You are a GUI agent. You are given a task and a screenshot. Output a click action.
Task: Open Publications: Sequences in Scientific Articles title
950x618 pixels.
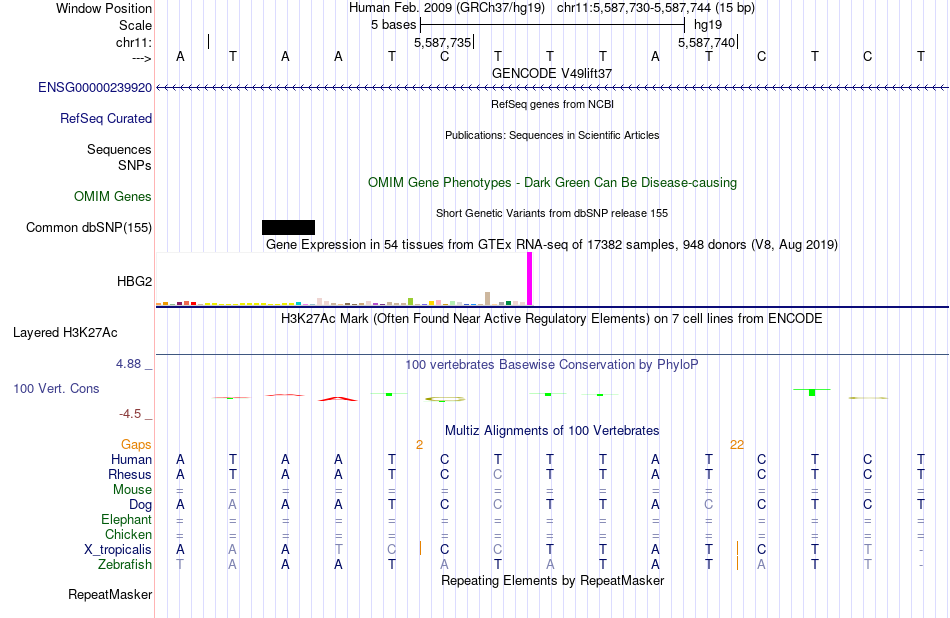point(552,135)
